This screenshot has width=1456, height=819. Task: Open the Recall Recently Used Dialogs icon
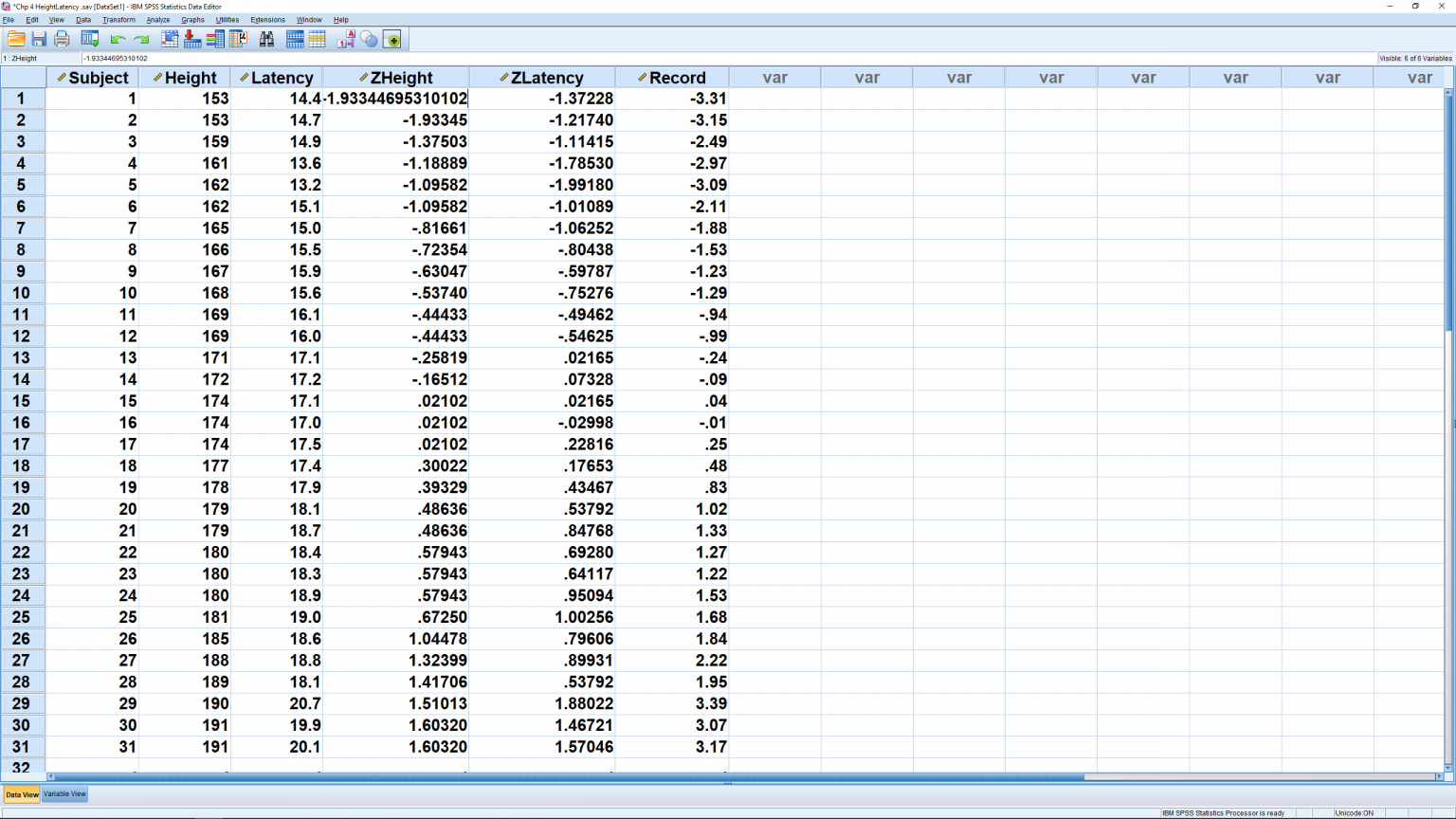pos(89,39)
